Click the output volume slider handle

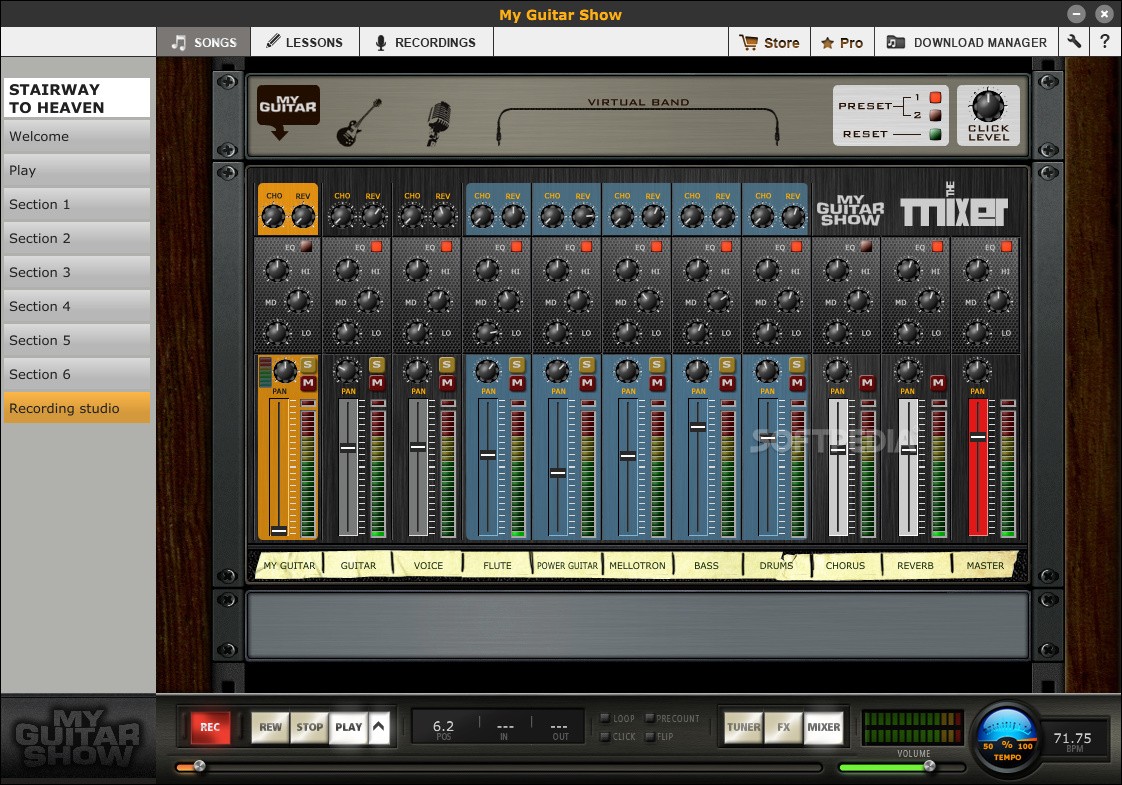930,766
